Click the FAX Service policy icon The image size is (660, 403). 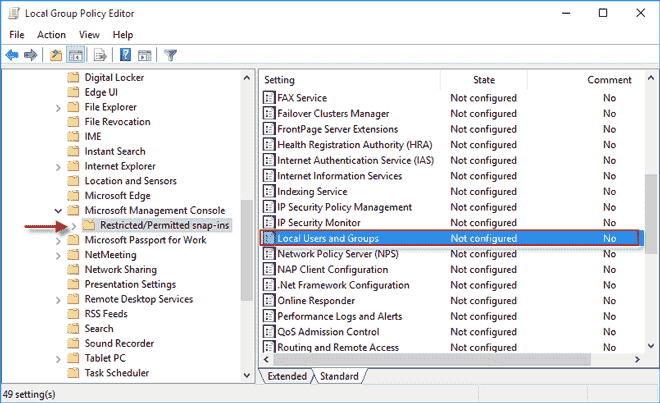click(269, 98)
